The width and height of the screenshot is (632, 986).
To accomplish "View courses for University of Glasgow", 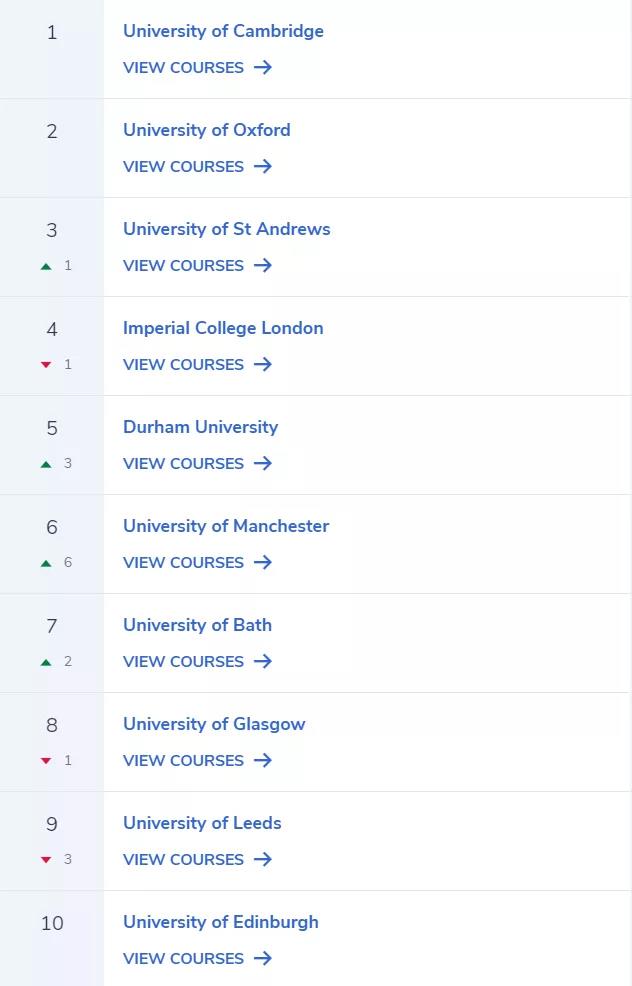I will (197, 760).
